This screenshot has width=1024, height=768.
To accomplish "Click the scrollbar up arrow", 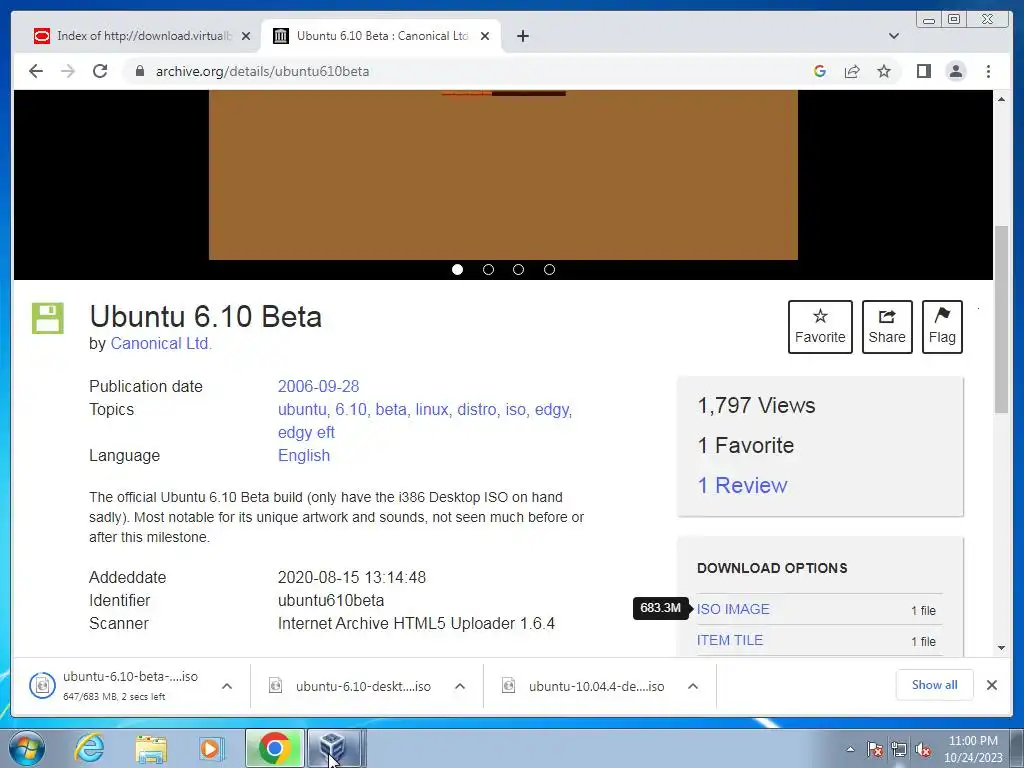I will 1001,99.
